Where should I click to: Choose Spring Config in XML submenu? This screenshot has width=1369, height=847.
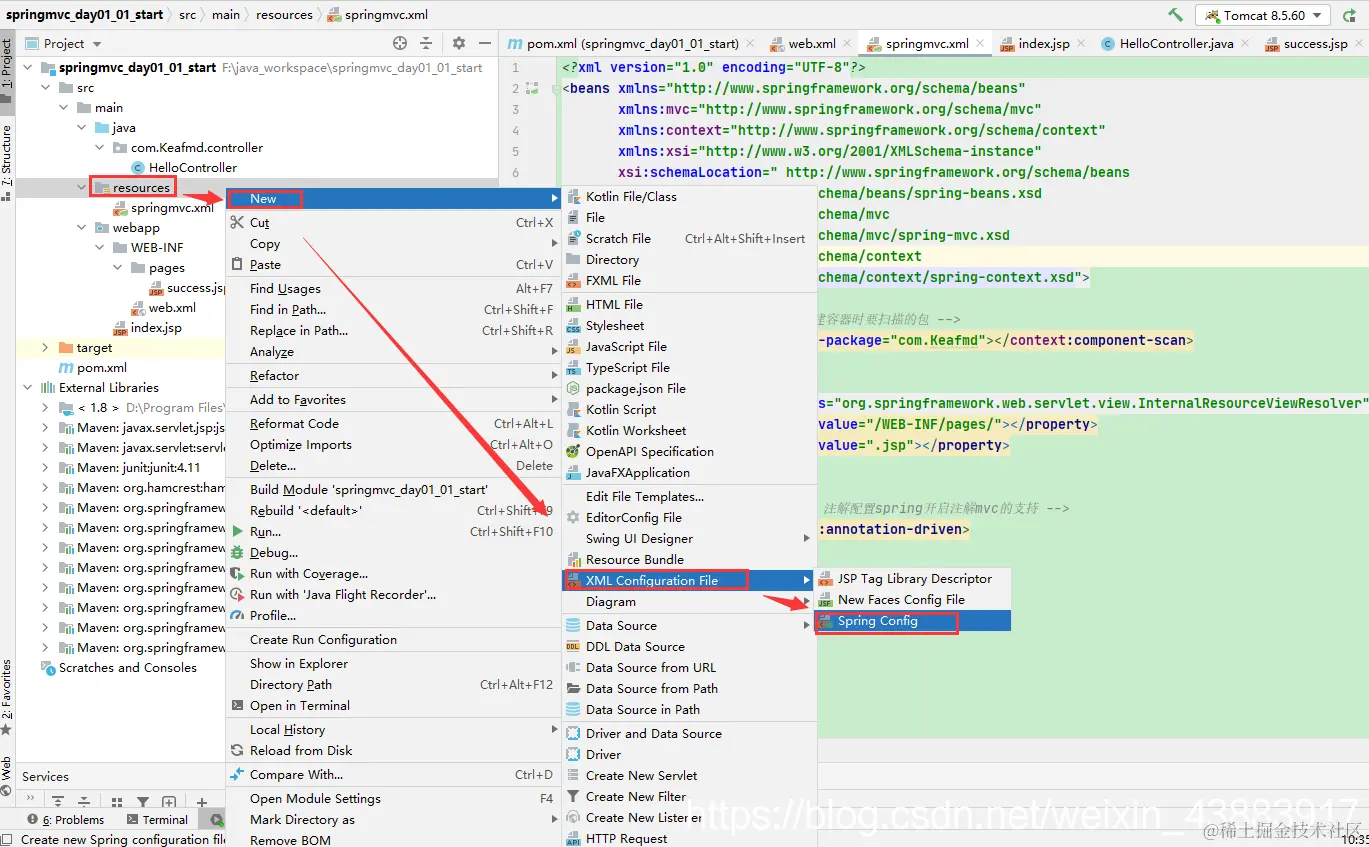(914, 621)
